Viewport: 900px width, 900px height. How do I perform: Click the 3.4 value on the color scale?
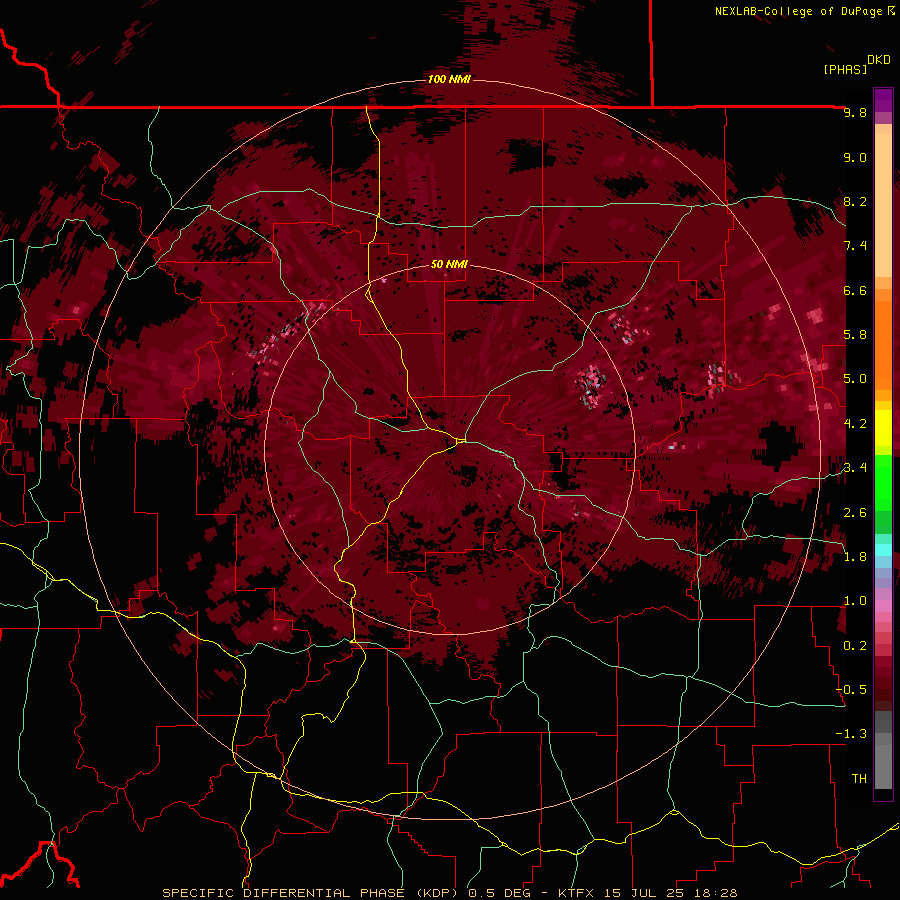(x=855, y=468)
